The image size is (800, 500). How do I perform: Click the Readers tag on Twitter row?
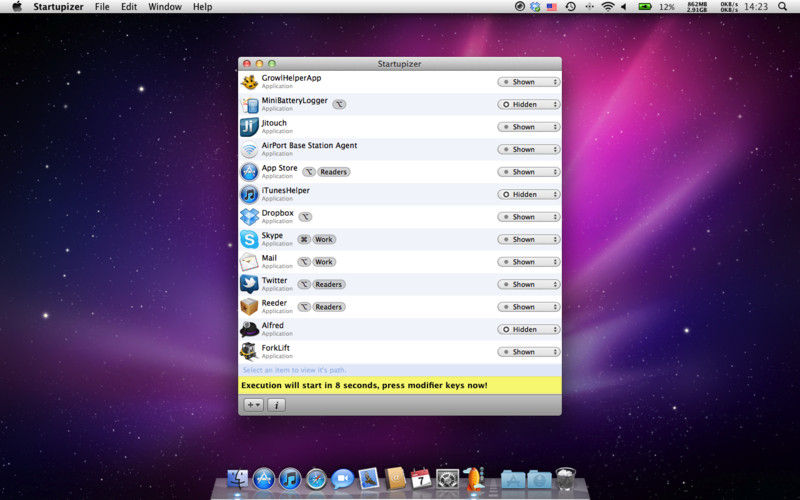click(329, 284)
